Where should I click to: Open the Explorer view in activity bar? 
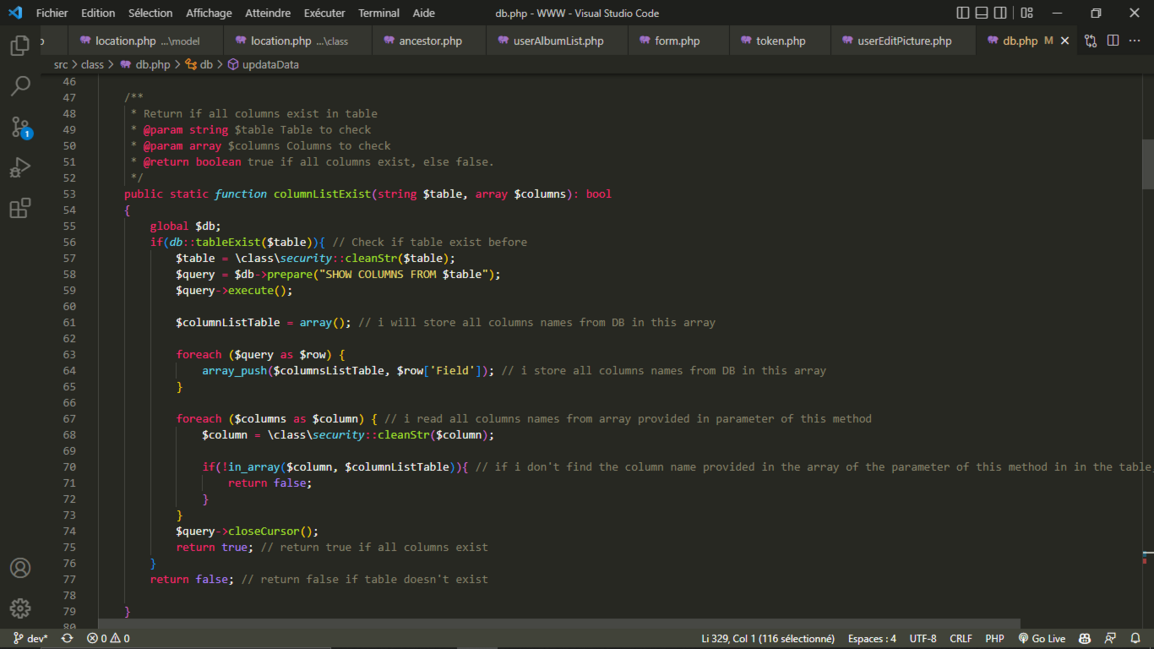[x=20, y=46]
